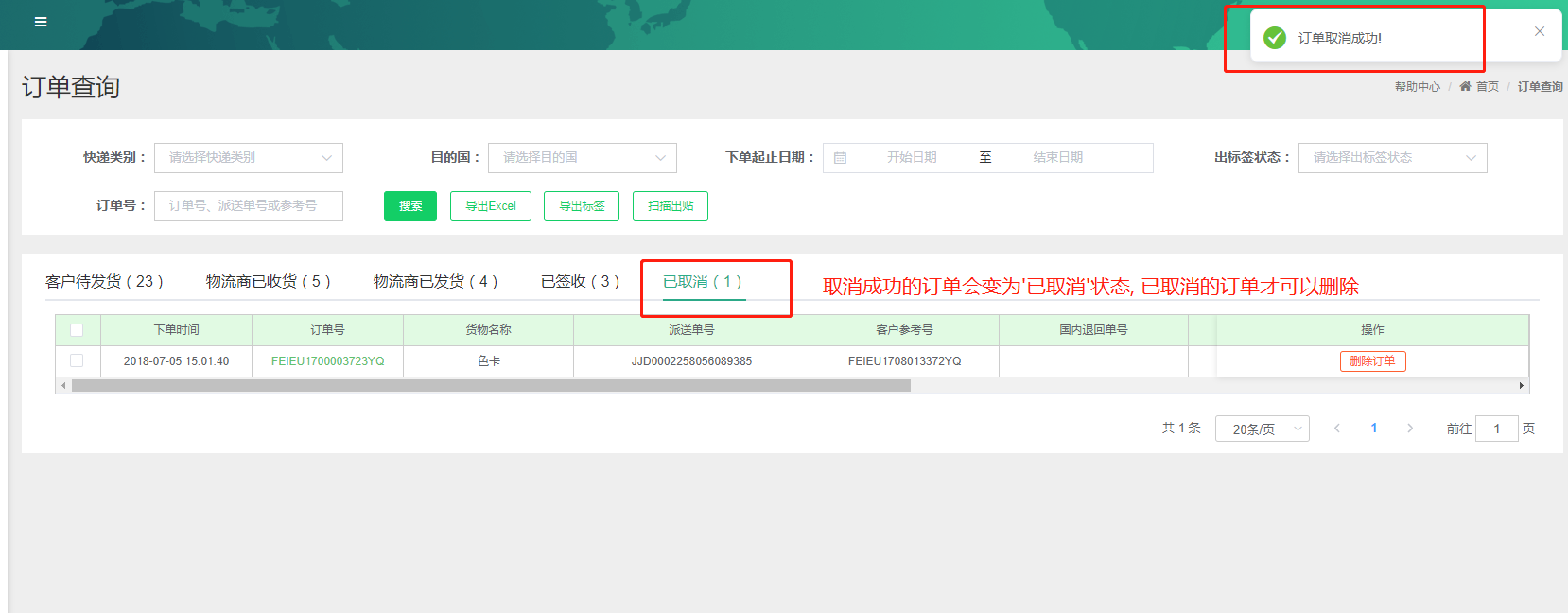Switch to 客户待发货 (23) tab
The width and height of the screenshot is (1568, 613).
coord(104,281)
